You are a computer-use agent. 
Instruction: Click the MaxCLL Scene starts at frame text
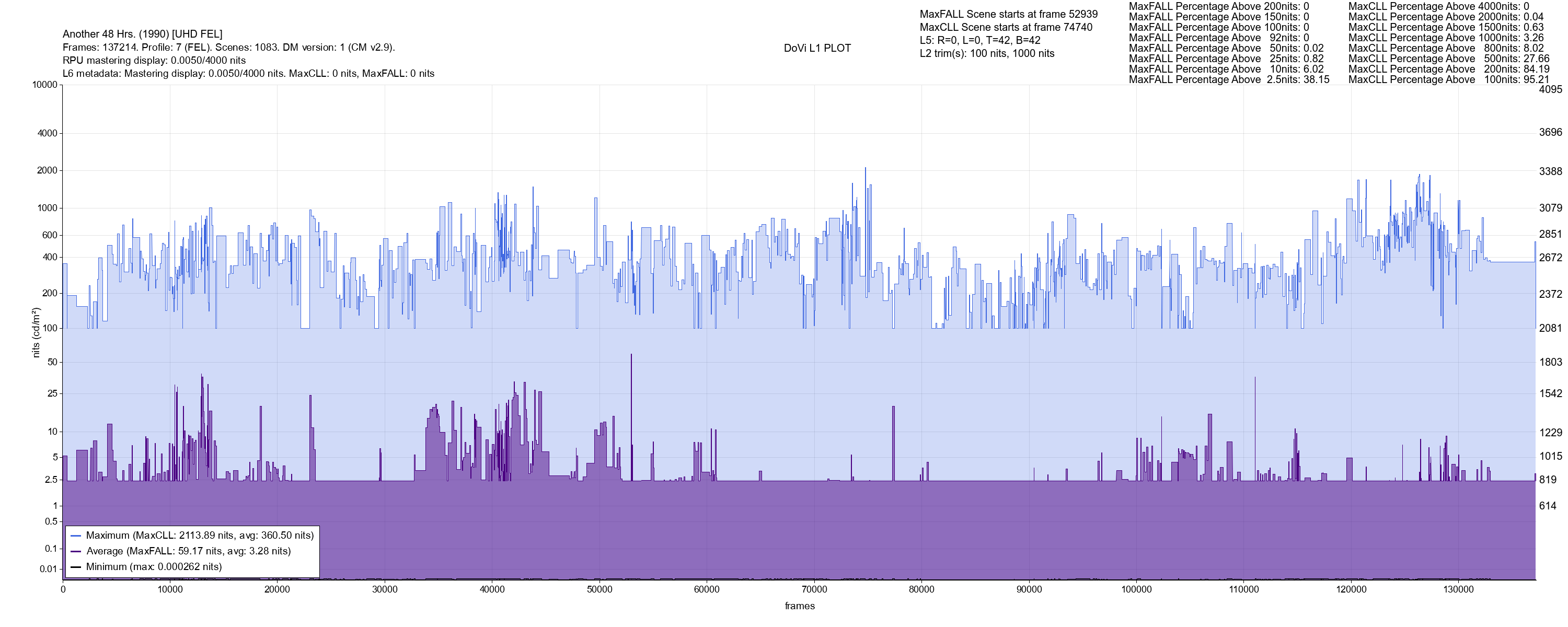[x=1006, y=27]
